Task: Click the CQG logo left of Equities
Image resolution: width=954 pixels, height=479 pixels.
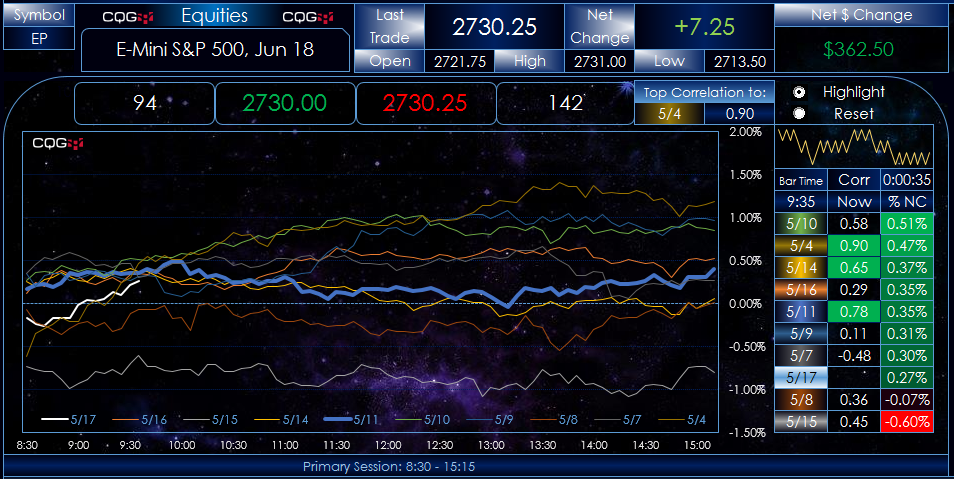Action: click(130, 17)
